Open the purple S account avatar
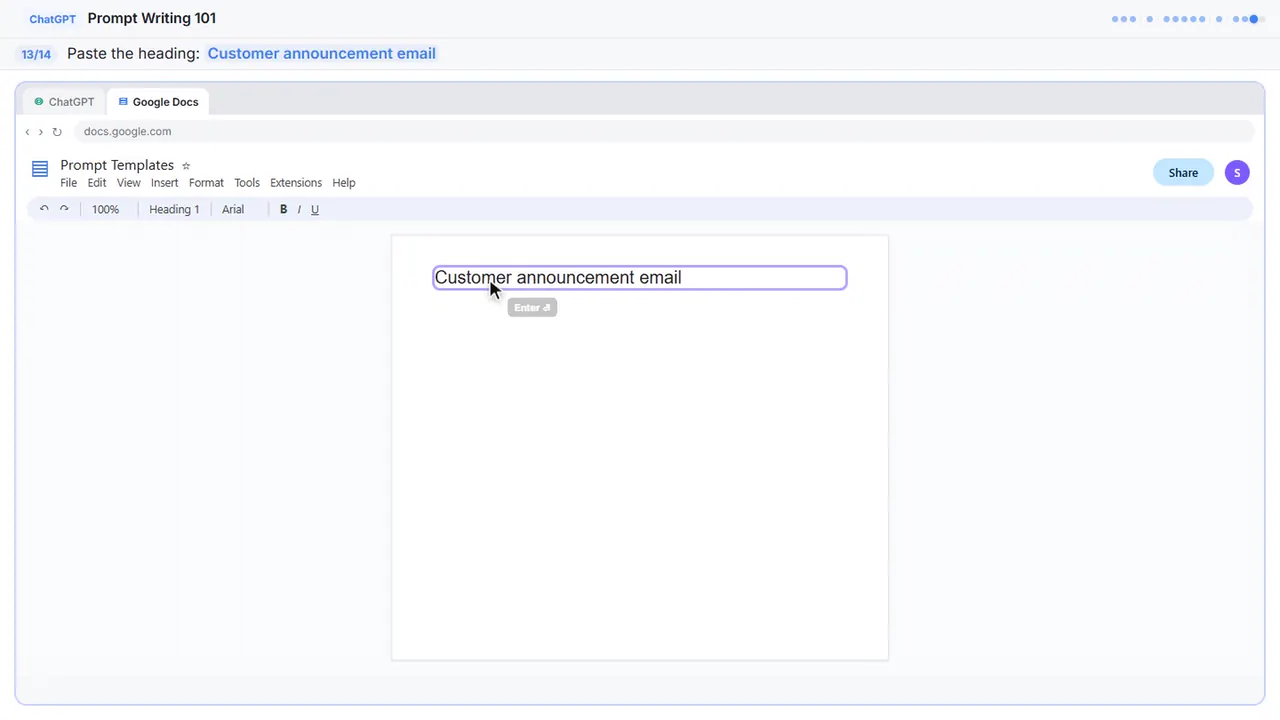Screen dimensions: 1280x720 1237,173
